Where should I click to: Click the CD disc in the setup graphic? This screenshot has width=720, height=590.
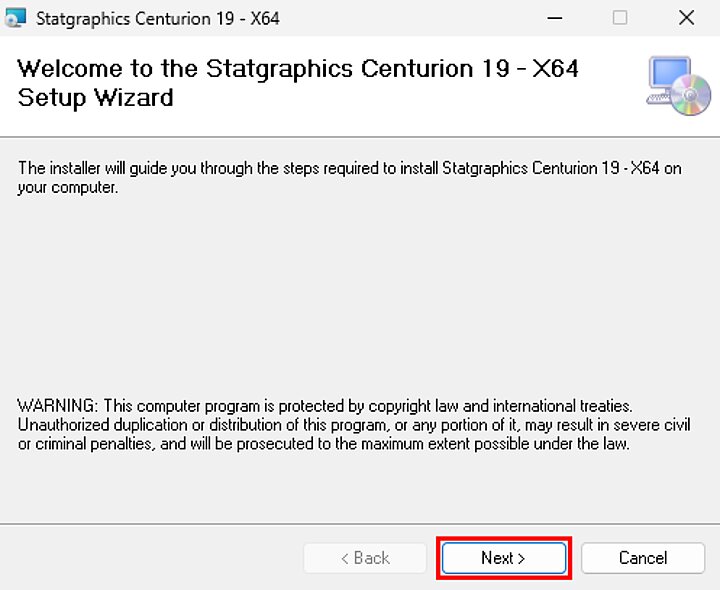(691, 97)
